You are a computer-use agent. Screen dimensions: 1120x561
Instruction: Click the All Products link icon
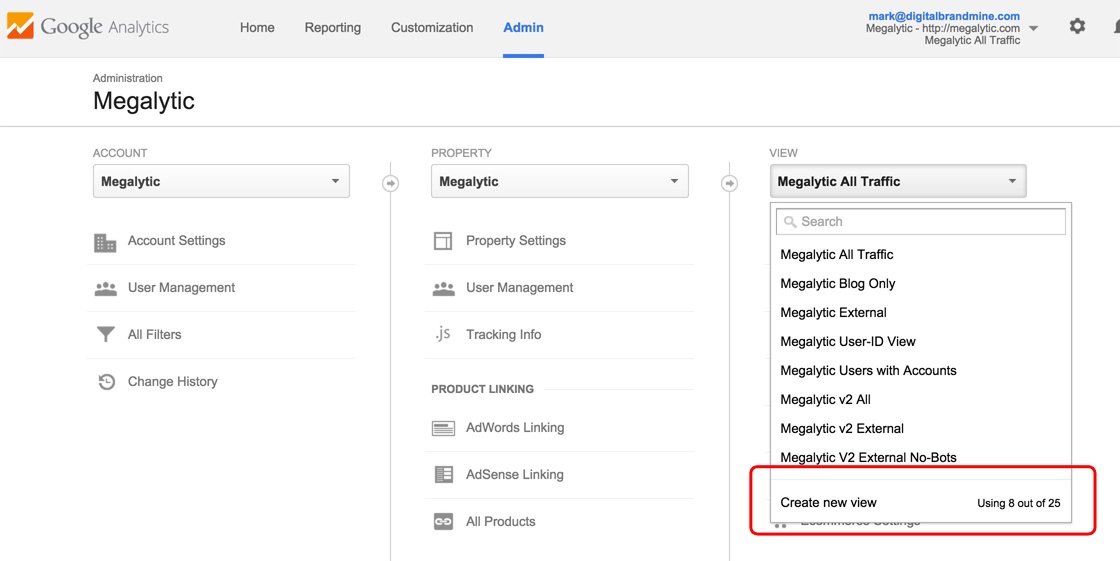pyautogui.click(x=443, y=522)
